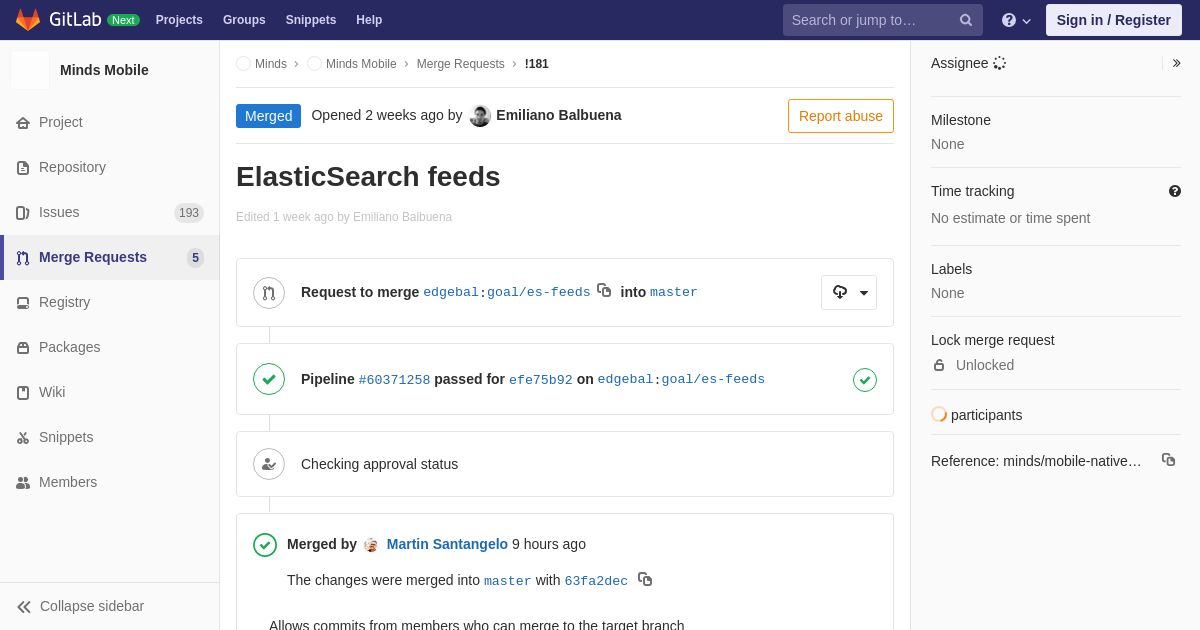Click the Repository file icon in sidebar
The image size is (1200, 630).
pyautogui.click(x=23, y=168)
